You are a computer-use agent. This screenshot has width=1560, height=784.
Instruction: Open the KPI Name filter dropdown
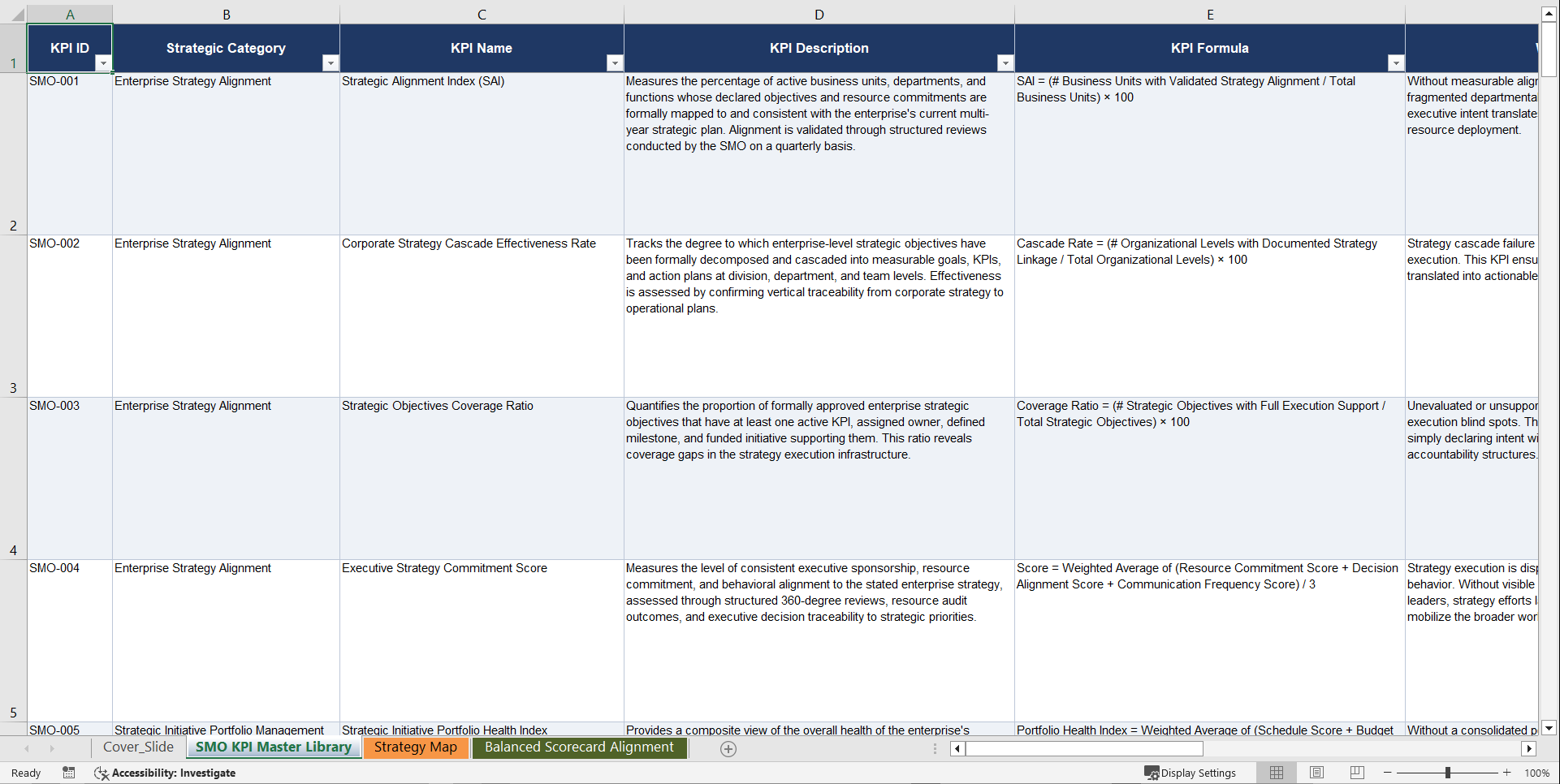[x=615, y=63]
